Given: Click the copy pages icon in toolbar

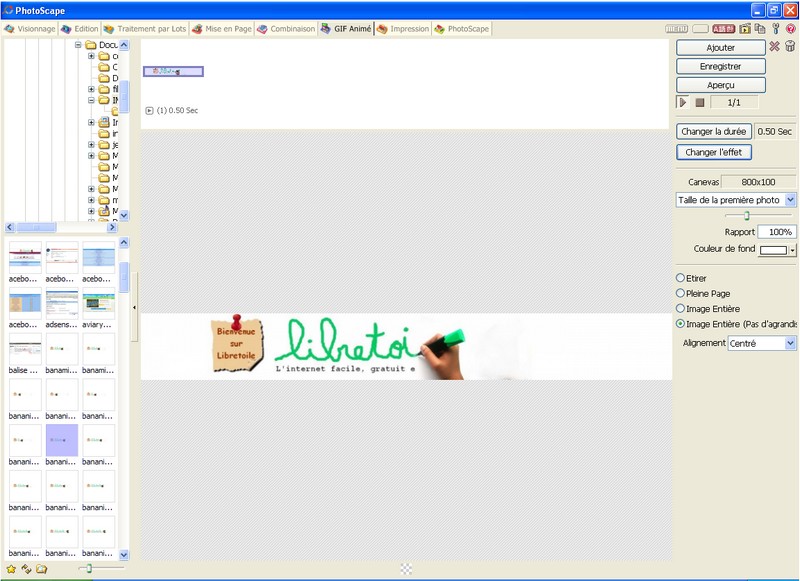Looking at the screenshot, I should (760, 29).
